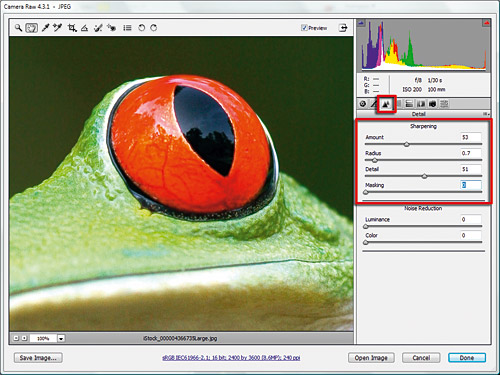500x375 pixels.
Task: Click the Masking label
Action: (x=375, y=185)
